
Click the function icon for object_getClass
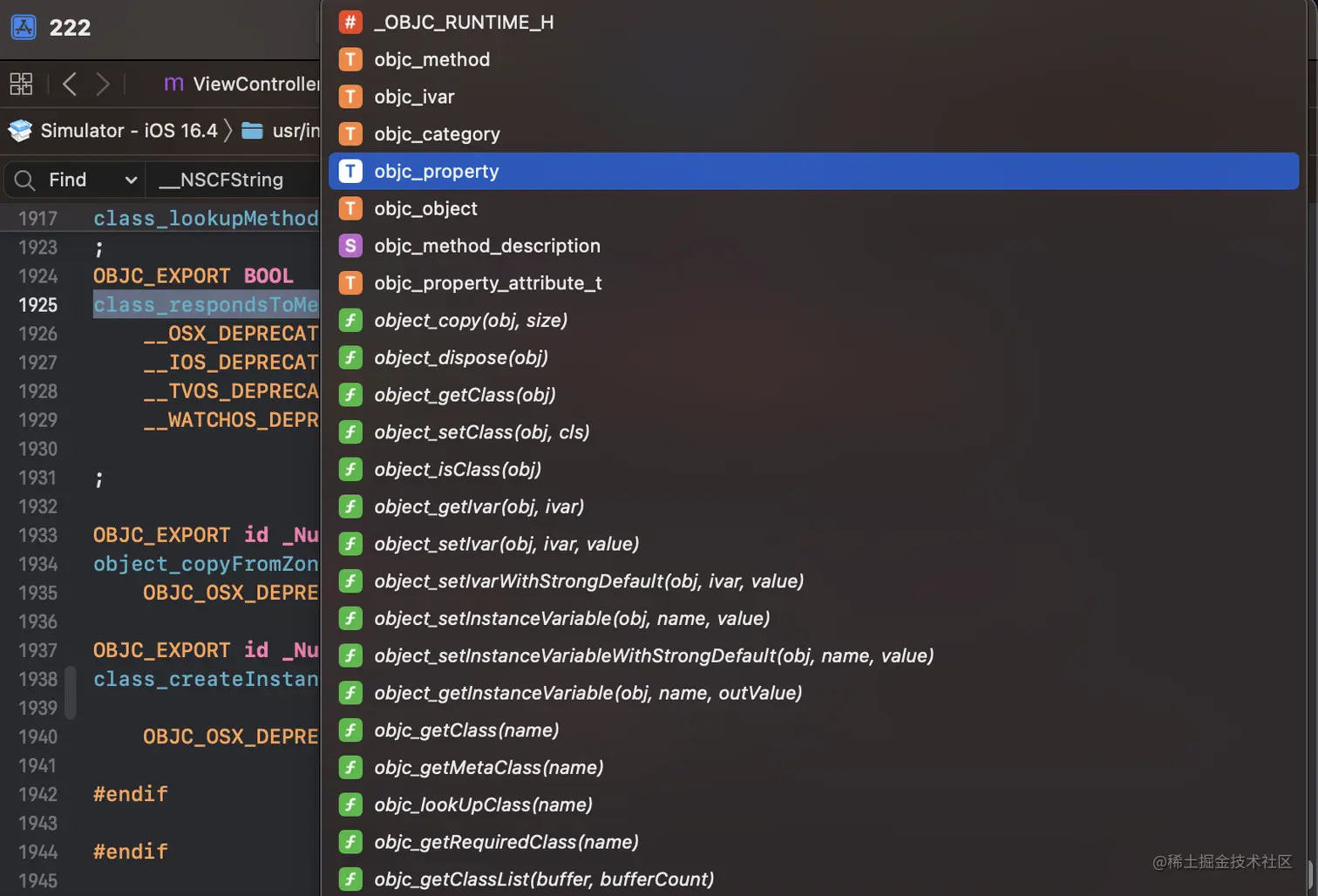(350, 395)
